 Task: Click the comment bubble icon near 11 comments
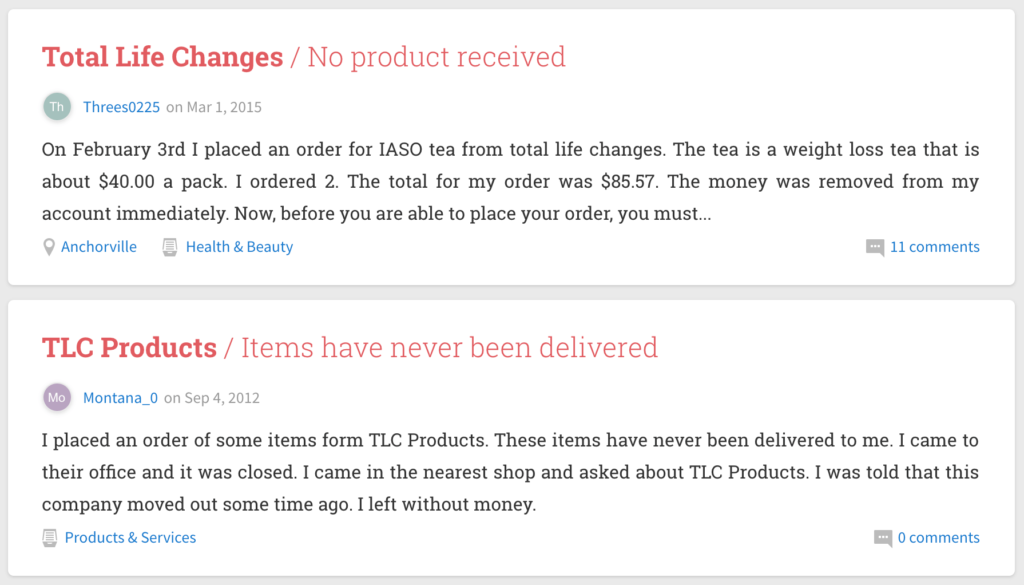point(877,247)
